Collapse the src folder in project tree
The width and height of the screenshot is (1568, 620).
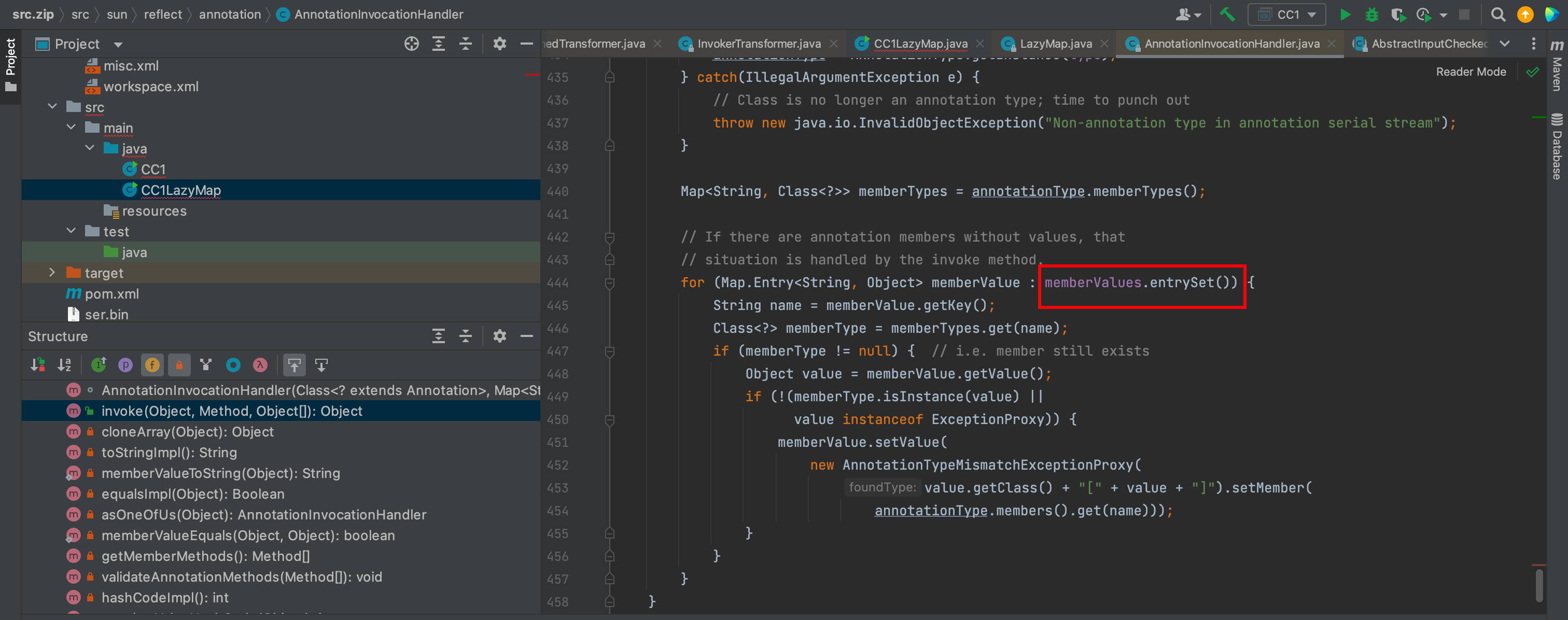(x=52, y=106)
